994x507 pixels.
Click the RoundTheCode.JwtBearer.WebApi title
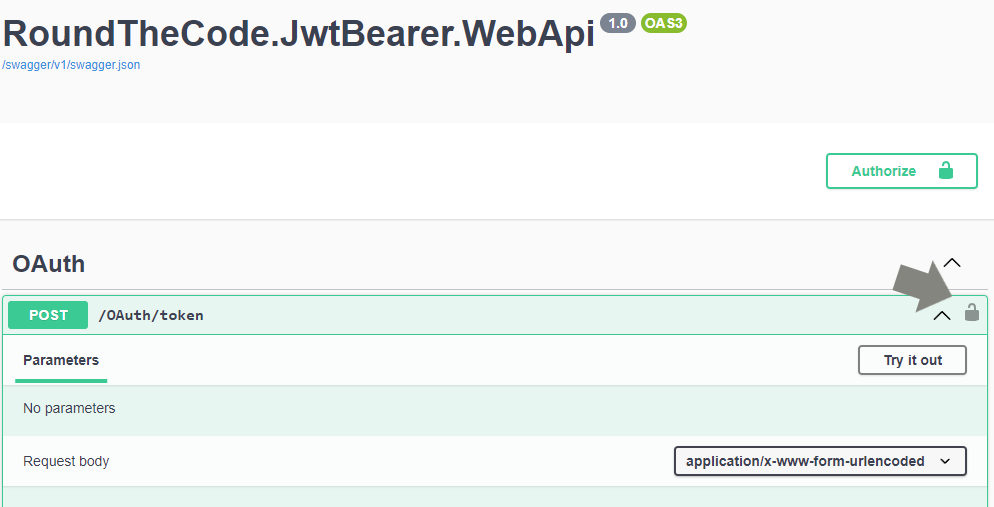[299, 34]
